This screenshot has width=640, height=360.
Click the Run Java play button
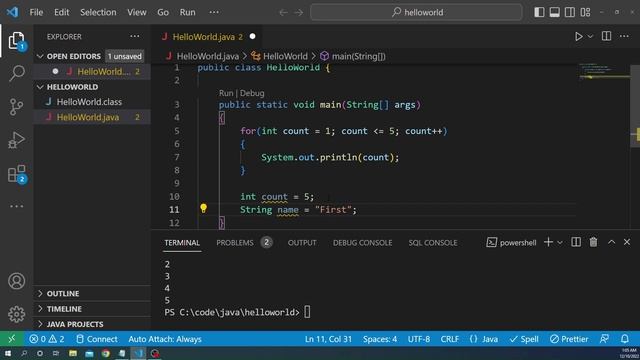tap(578, 36)
